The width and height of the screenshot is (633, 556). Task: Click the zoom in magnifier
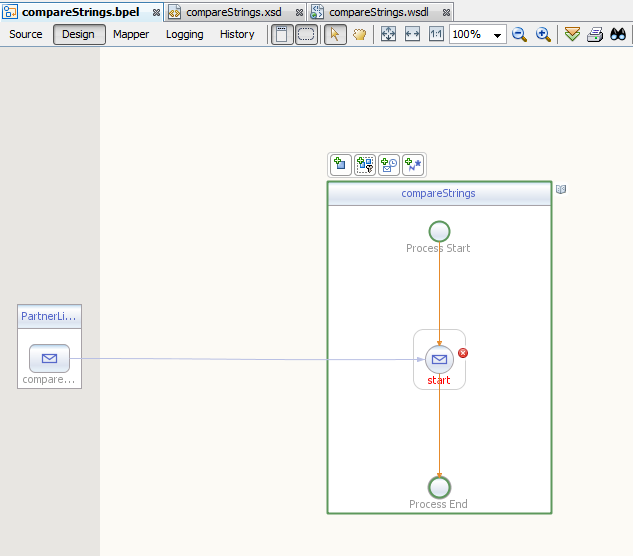pyautogui.click(x=543, y=34)
